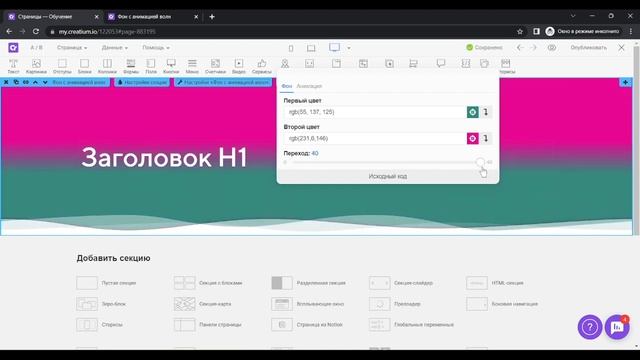Add Пустая секция
This screenshot has height=360, width=640.
tap(107, 283)
